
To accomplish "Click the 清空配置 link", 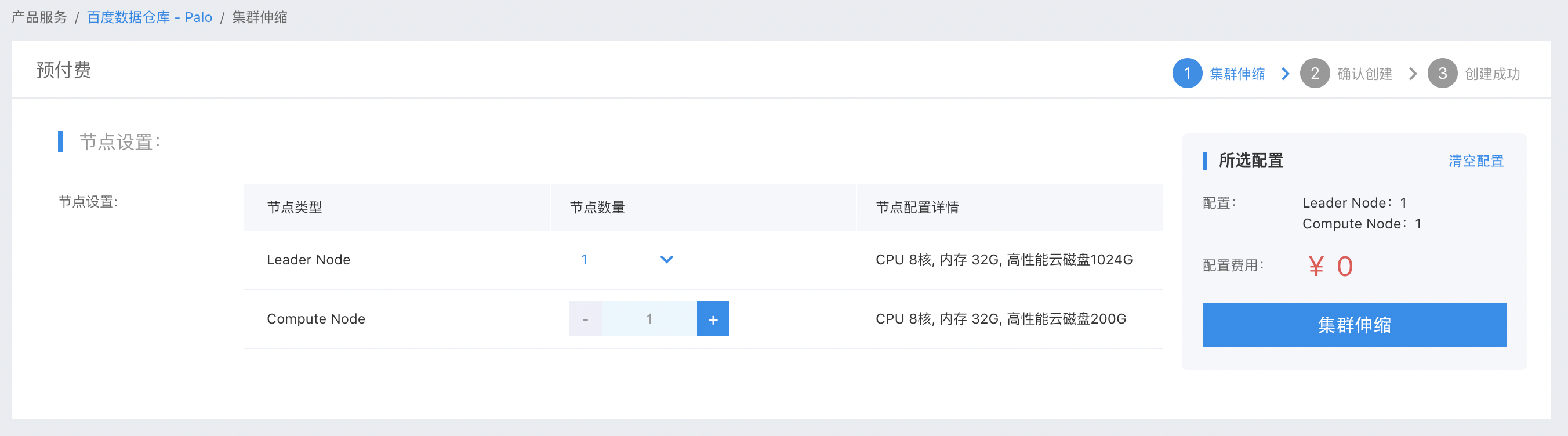I will pos(1475,161).
